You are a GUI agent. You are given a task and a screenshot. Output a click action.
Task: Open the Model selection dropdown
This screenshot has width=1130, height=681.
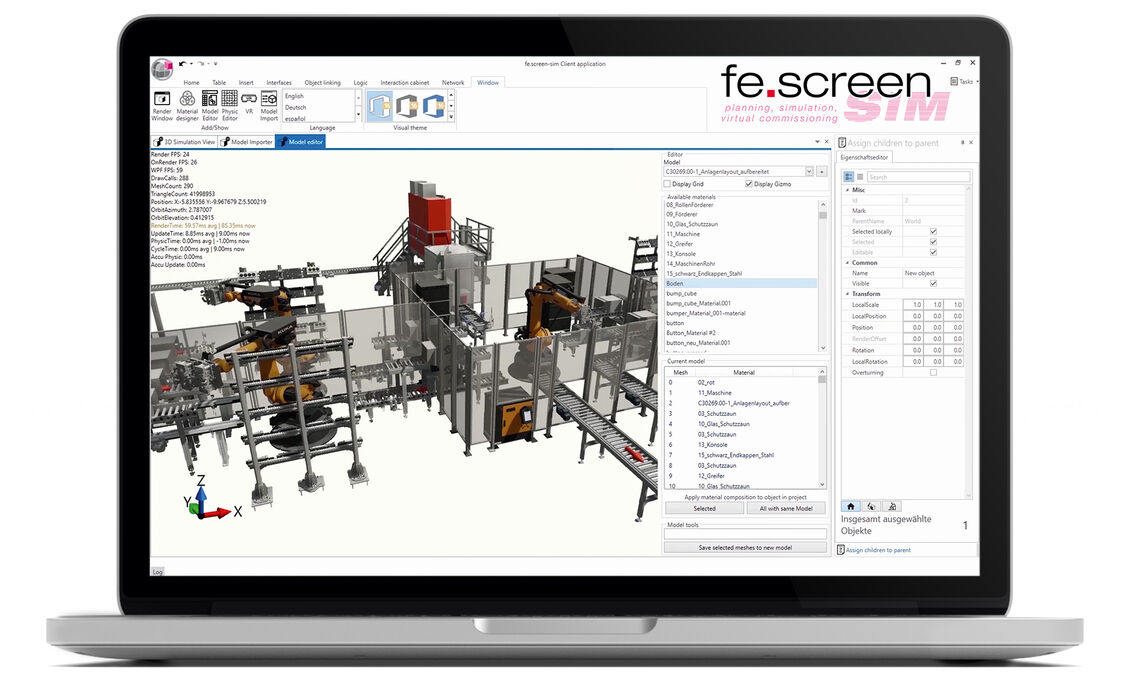[x=809, y=172]
